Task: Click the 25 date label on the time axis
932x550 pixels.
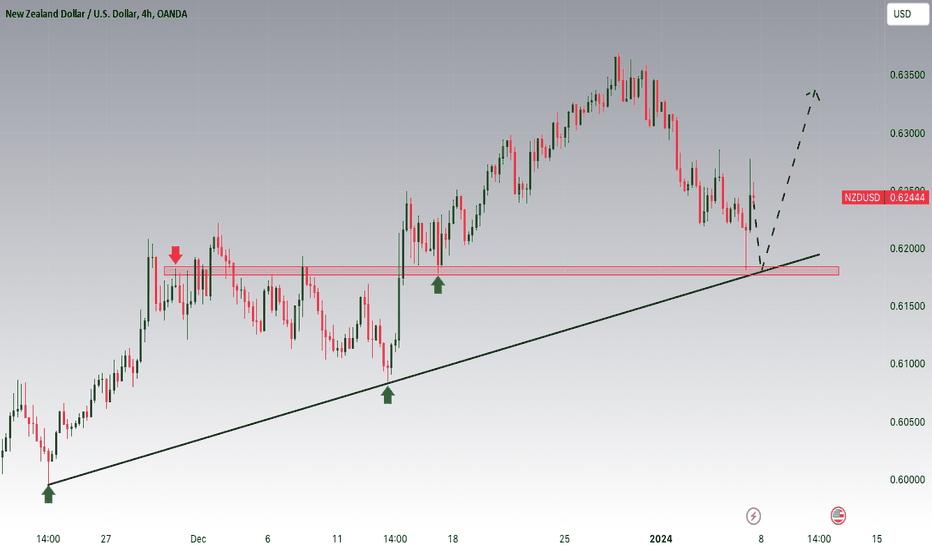Action: coord(564,539)
